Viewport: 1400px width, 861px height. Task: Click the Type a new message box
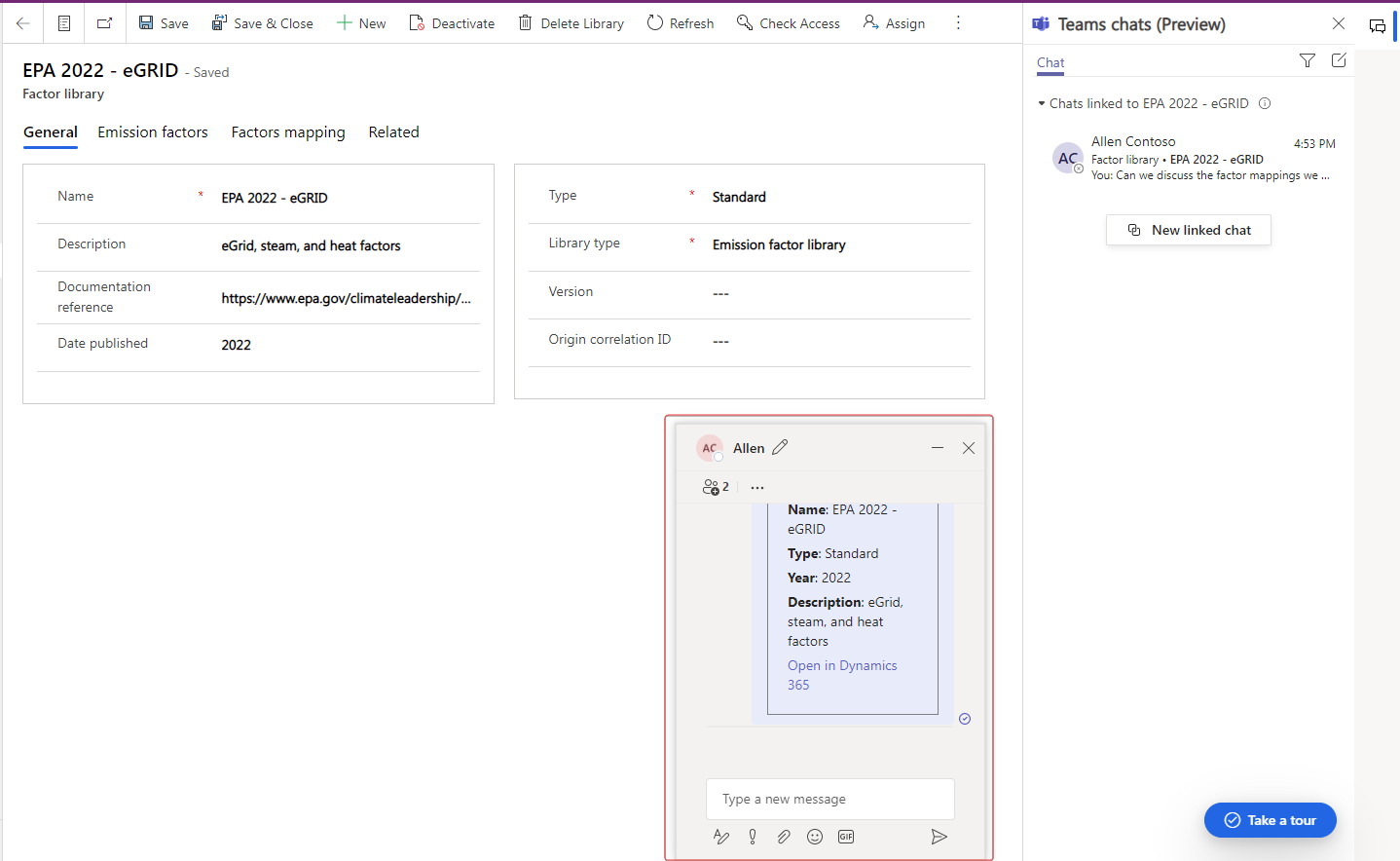830,799
